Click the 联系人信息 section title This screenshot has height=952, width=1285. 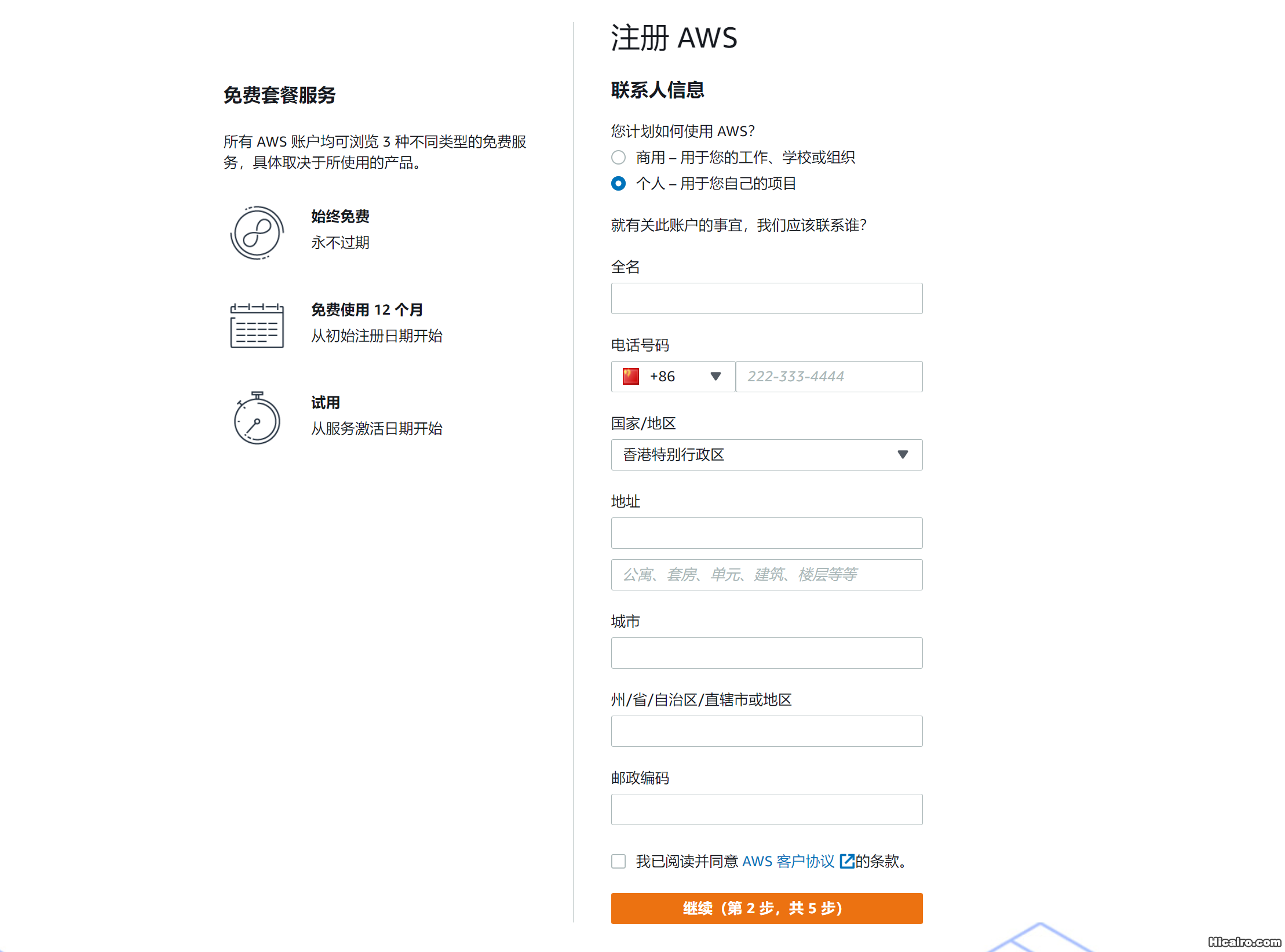(657, 90)
